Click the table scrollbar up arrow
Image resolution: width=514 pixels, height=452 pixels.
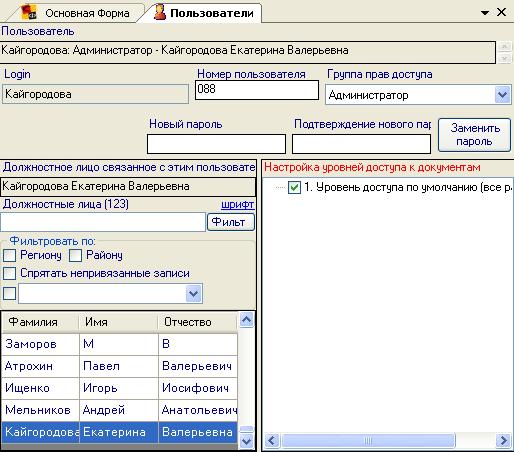[246, 320]
